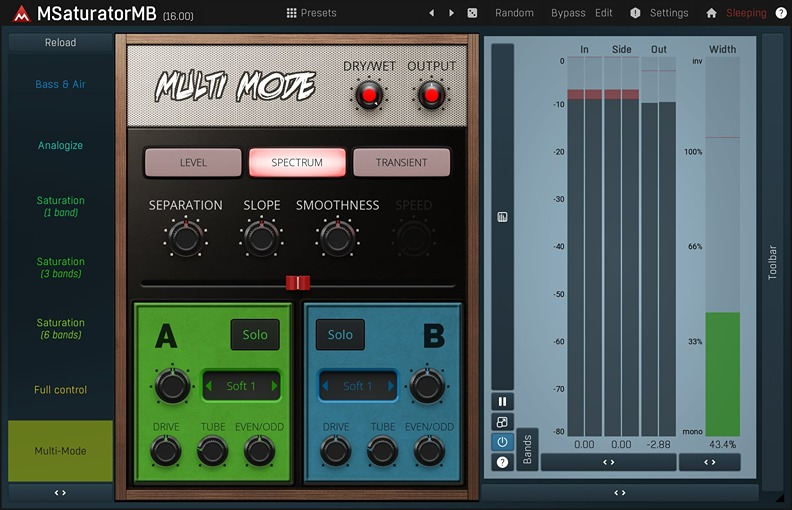Select the Bass & Air device
Image resolution: width=792 pixels, height=510 pixels.
point(60,84)
